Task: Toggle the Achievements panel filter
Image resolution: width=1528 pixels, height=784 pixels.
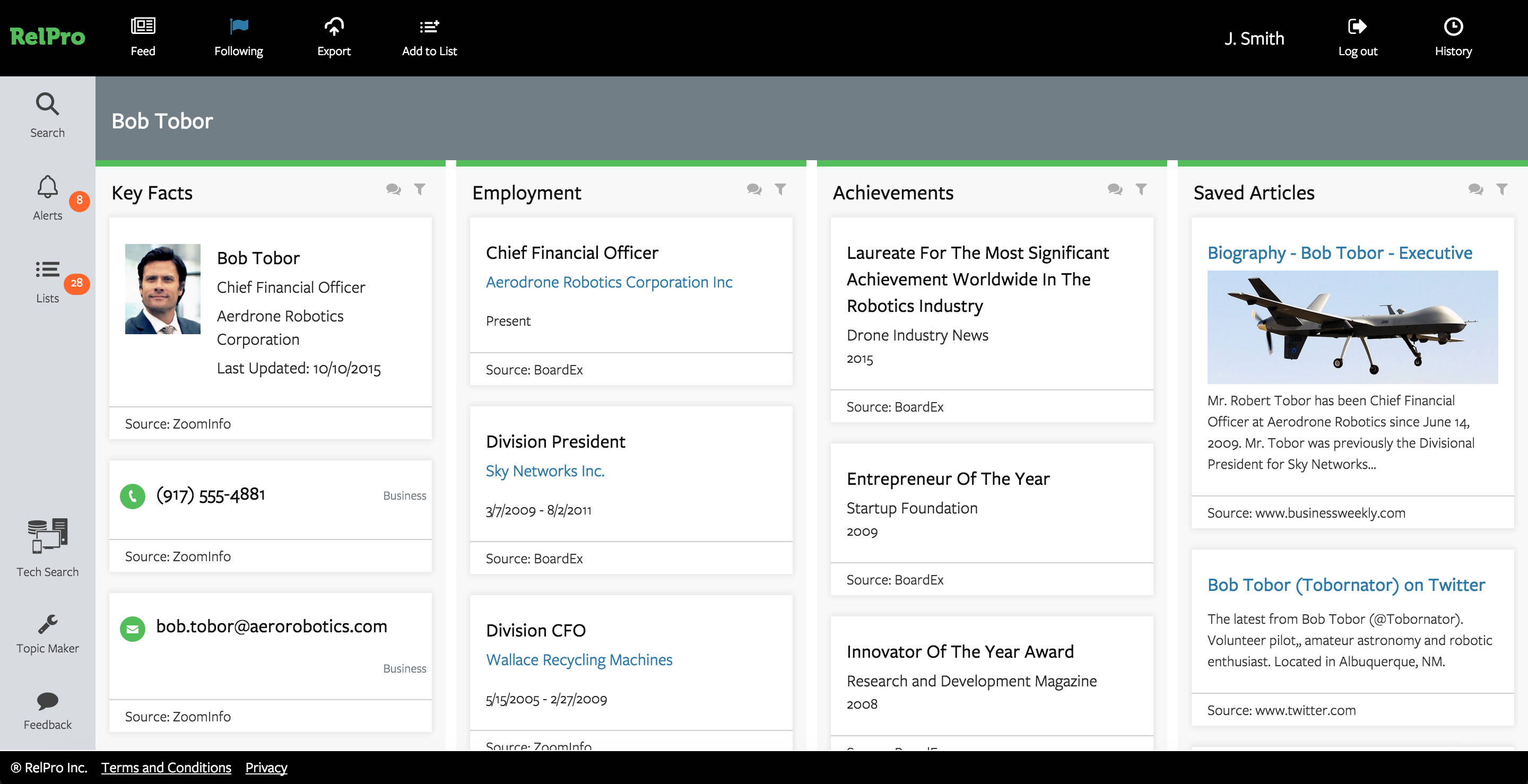Action: click(x=1142, y=190)
